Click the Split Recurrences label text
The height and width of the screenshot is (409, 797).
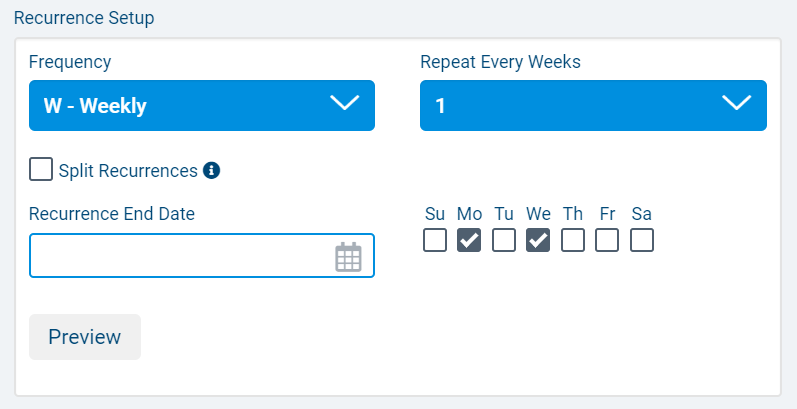coord(128,170)
